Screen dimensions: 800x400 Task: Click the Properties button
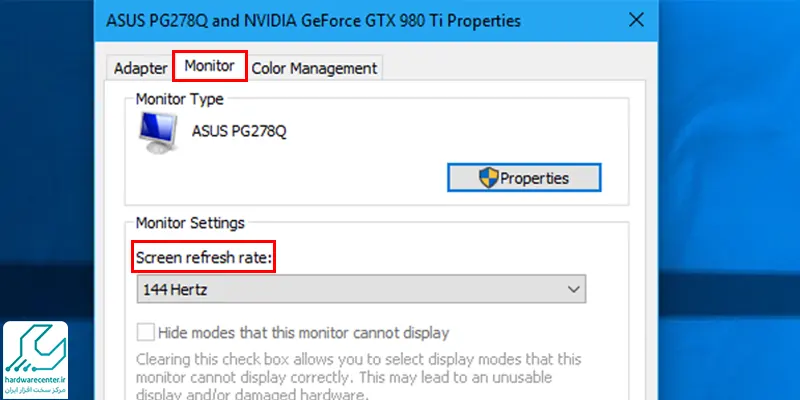(524, 178)
